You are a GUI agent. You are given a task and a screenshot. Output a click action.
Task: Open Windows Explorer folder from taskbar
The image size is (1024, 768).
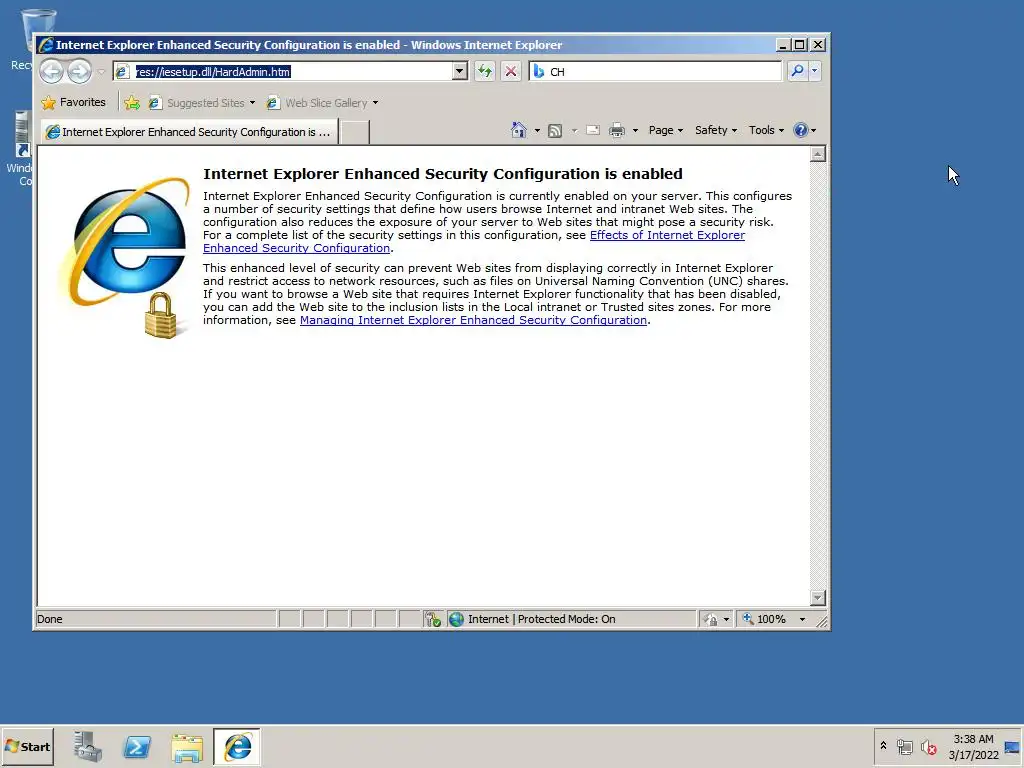tap(187, 746)
